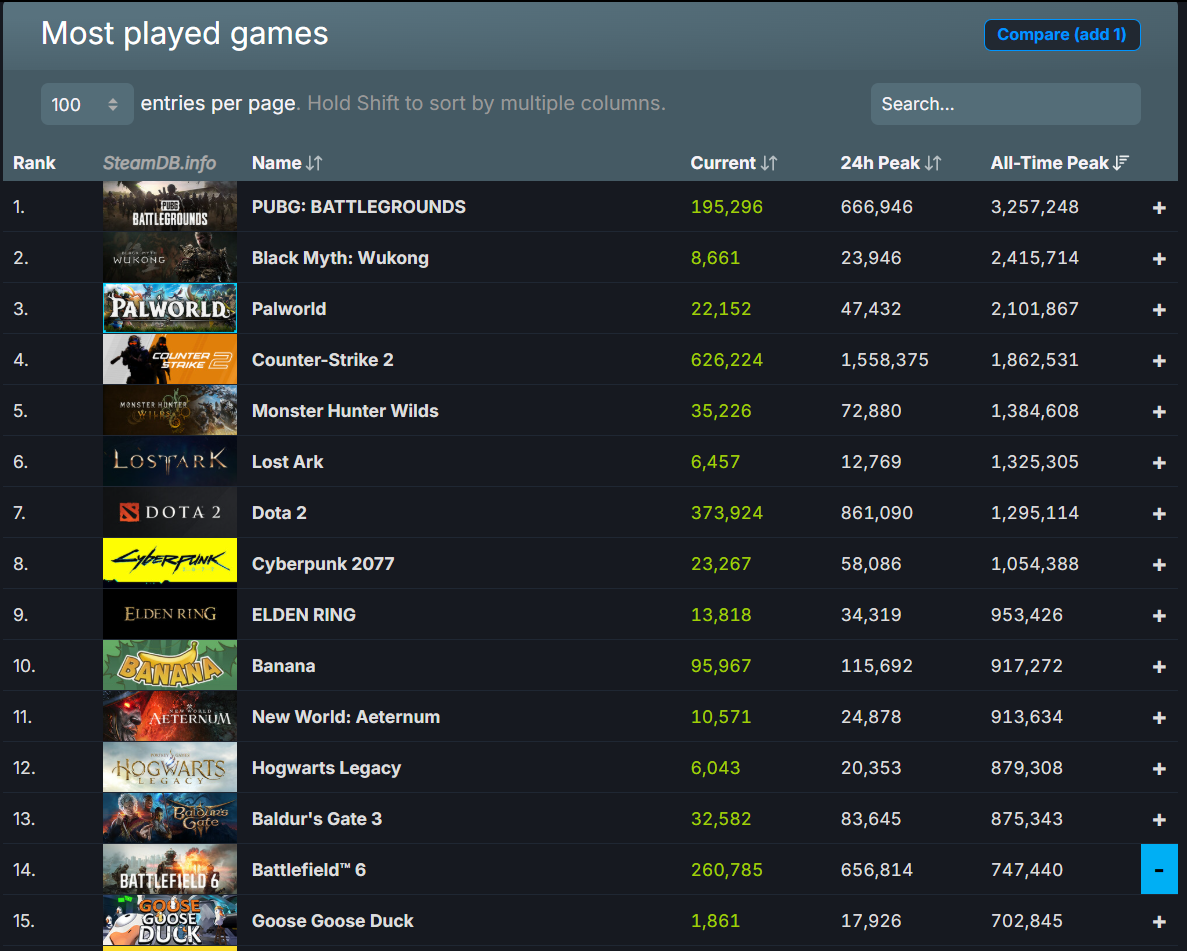The height and width of the screenshot is (951, 1187).
Task: Open the Black Myth: Wukong link
Action: pyautogui.click(x=340, y=258)
